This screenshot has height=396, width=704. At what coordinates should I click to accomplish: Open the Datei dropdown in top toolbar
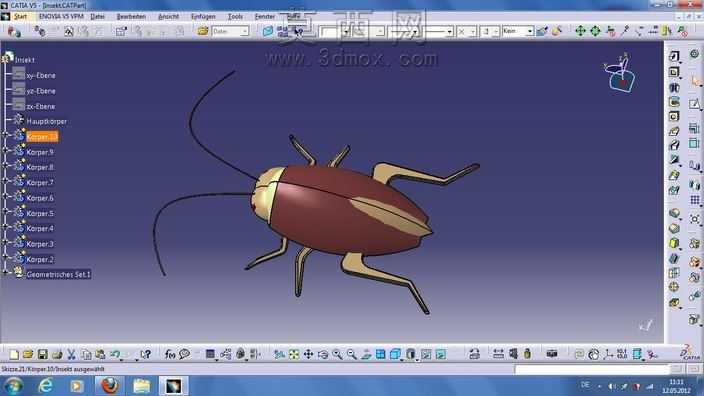(x=244, y=31)
